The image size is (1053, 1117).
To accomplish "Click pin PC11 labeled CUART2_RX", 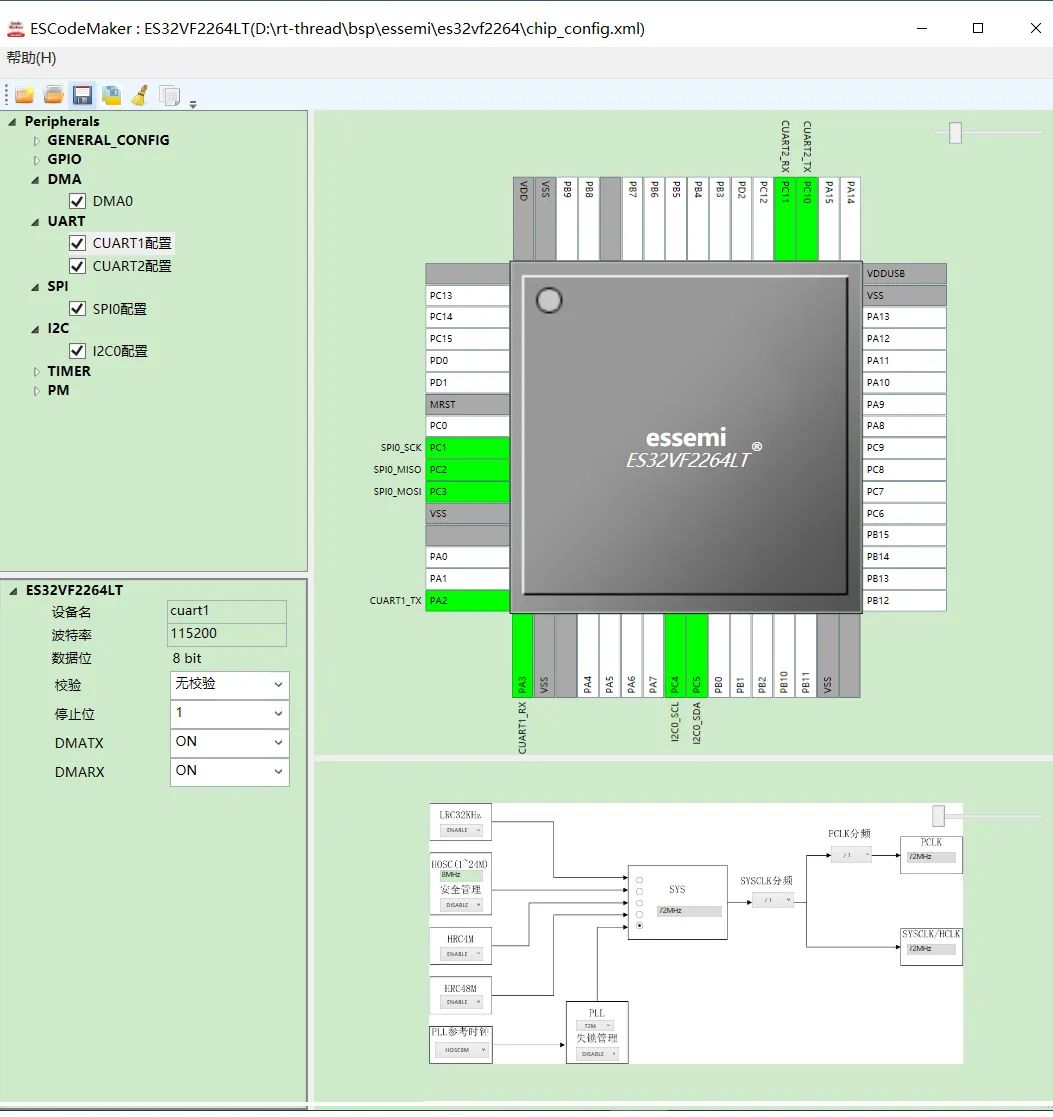I will pos(785,219).
